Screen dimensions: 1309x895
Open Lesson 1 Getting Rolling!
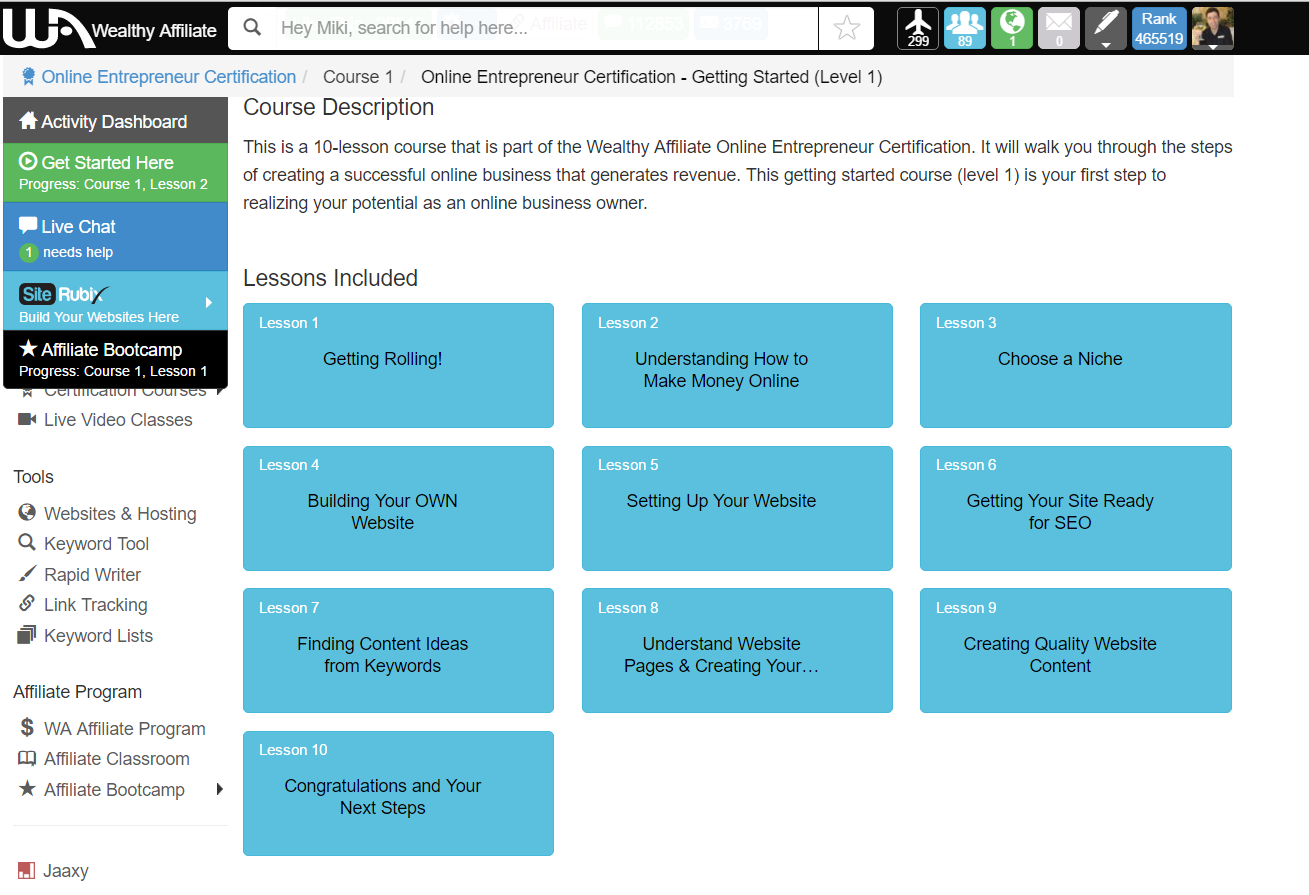pos(398,365)
